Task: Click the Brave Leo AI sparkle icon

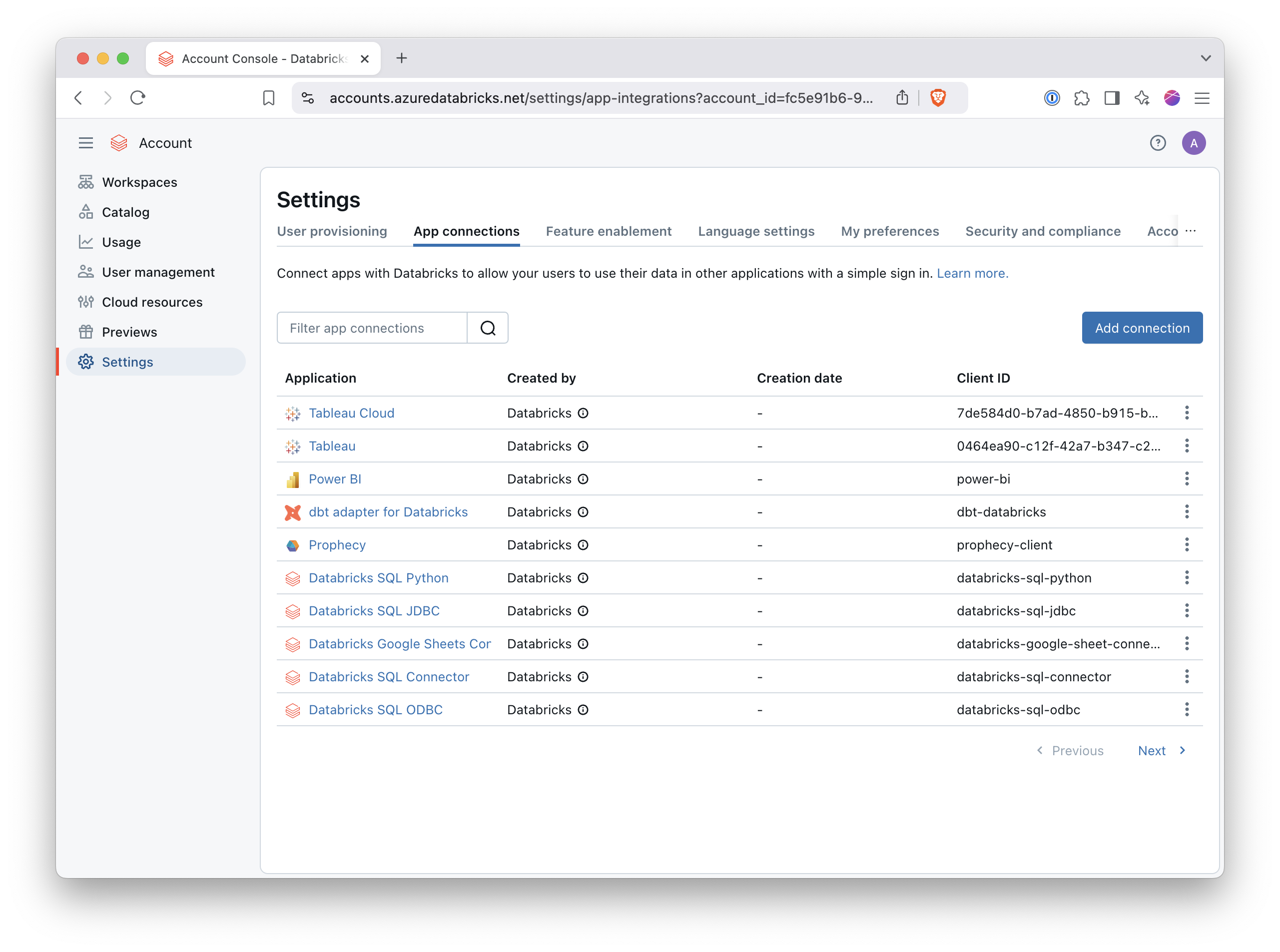Action: pos(1142,98)
